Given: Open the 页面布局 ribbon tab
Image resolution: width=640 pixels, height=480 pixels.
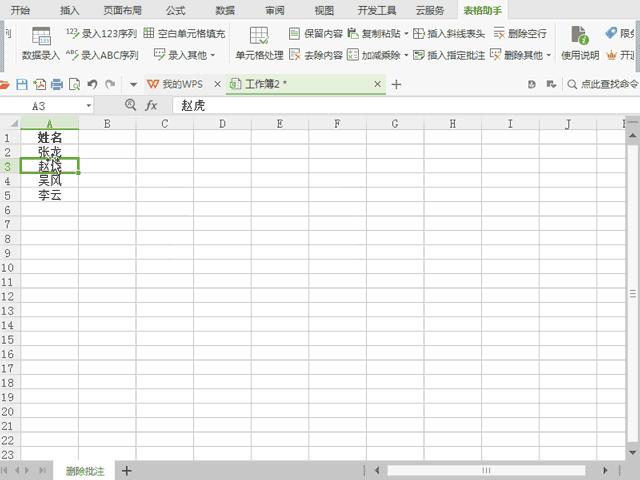Looking at the screenshot, I should [x=122, y=10].
